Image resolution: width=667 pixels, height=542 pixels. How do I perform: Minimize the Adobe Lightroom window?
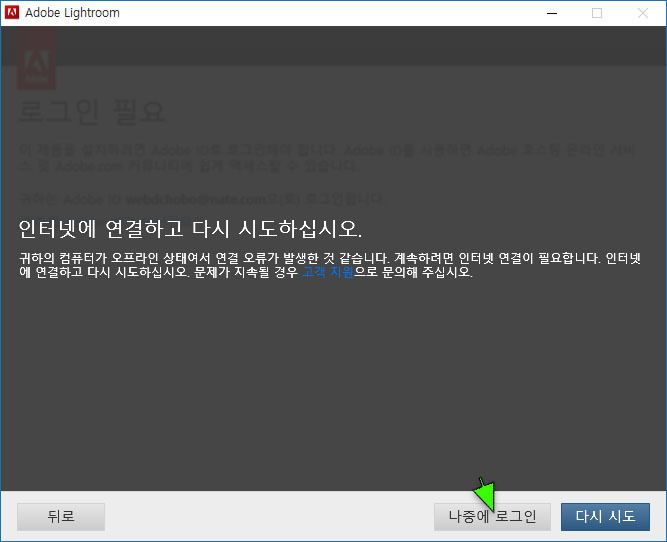(552, 13)
